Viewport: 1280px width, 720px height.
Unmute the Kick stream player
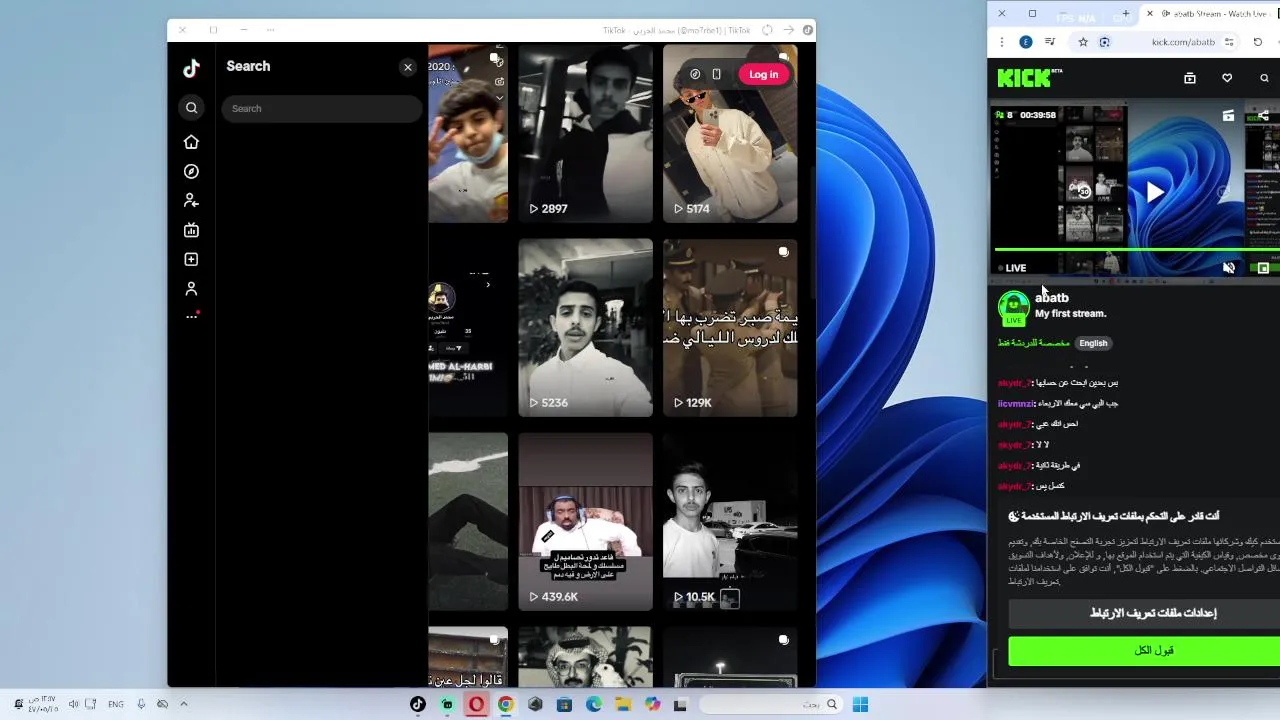pyautogui.click(x=1229, y=267)
